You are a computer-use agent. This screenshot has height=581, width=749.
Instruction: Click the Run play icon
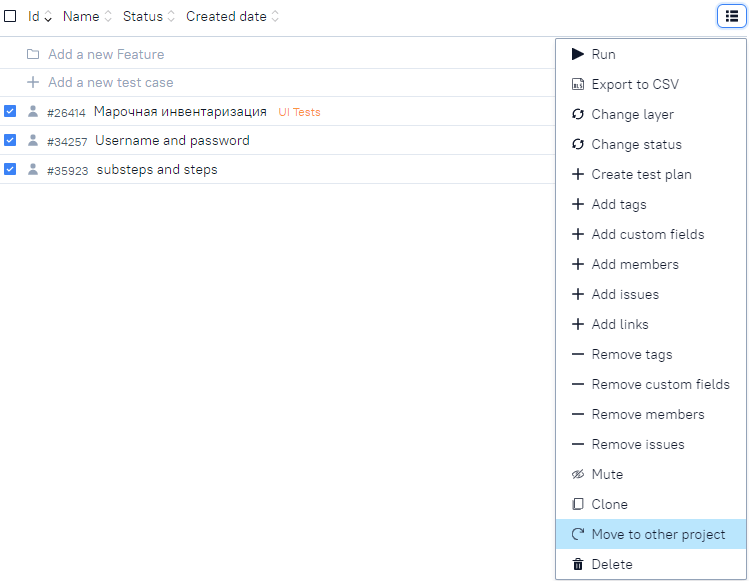pyautogui.click(x=577, y=54)
